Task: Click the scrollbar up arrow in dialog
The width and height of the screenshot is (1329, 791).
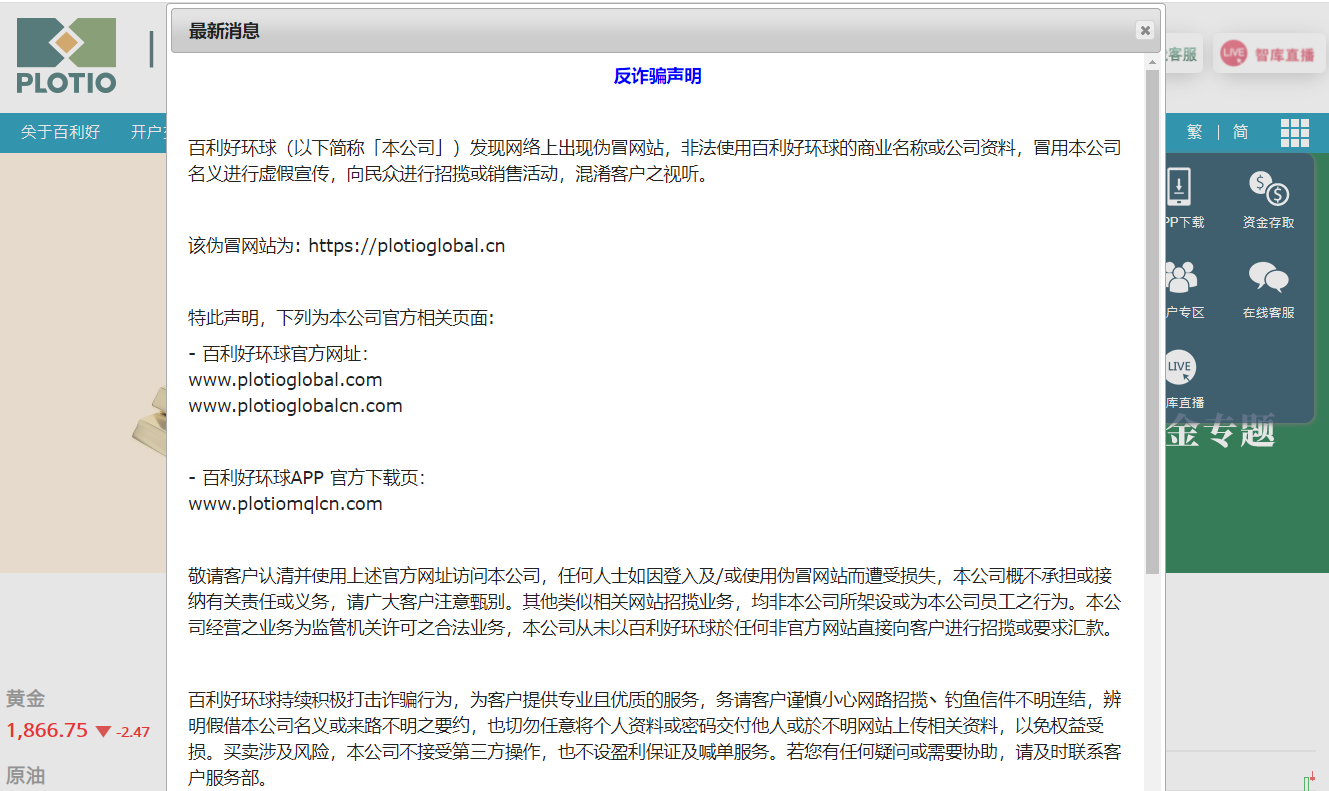Action: pos(1152,62)
